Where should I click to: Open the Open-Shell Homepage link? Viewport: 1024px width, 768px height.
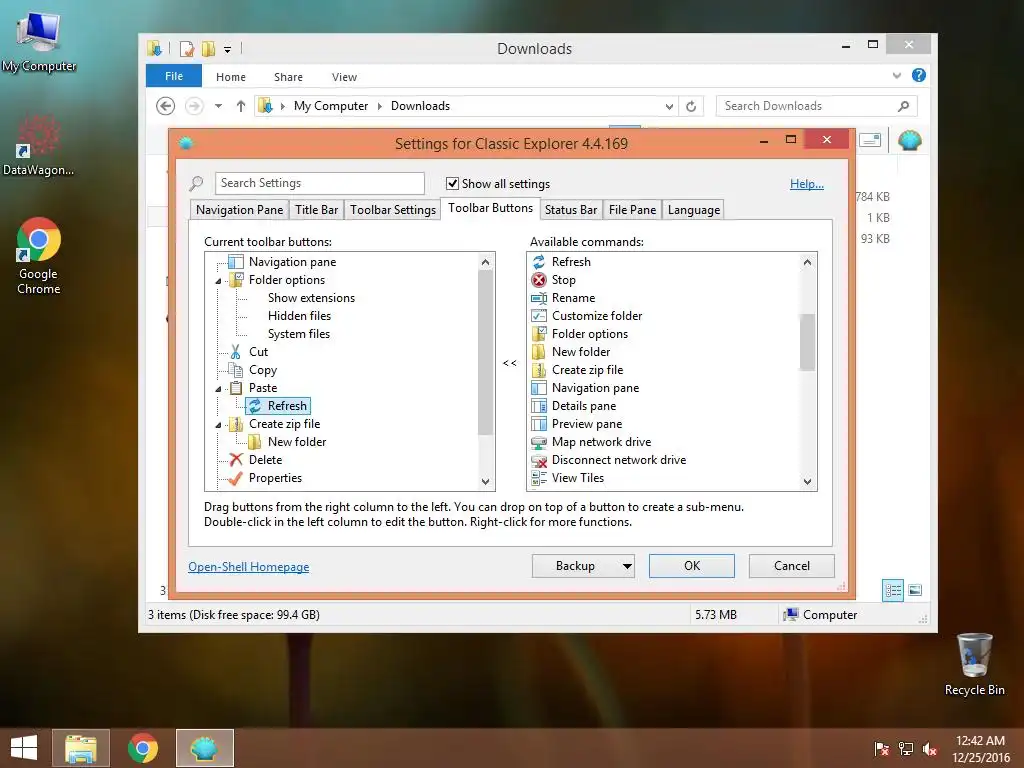[x=249, y=567]
